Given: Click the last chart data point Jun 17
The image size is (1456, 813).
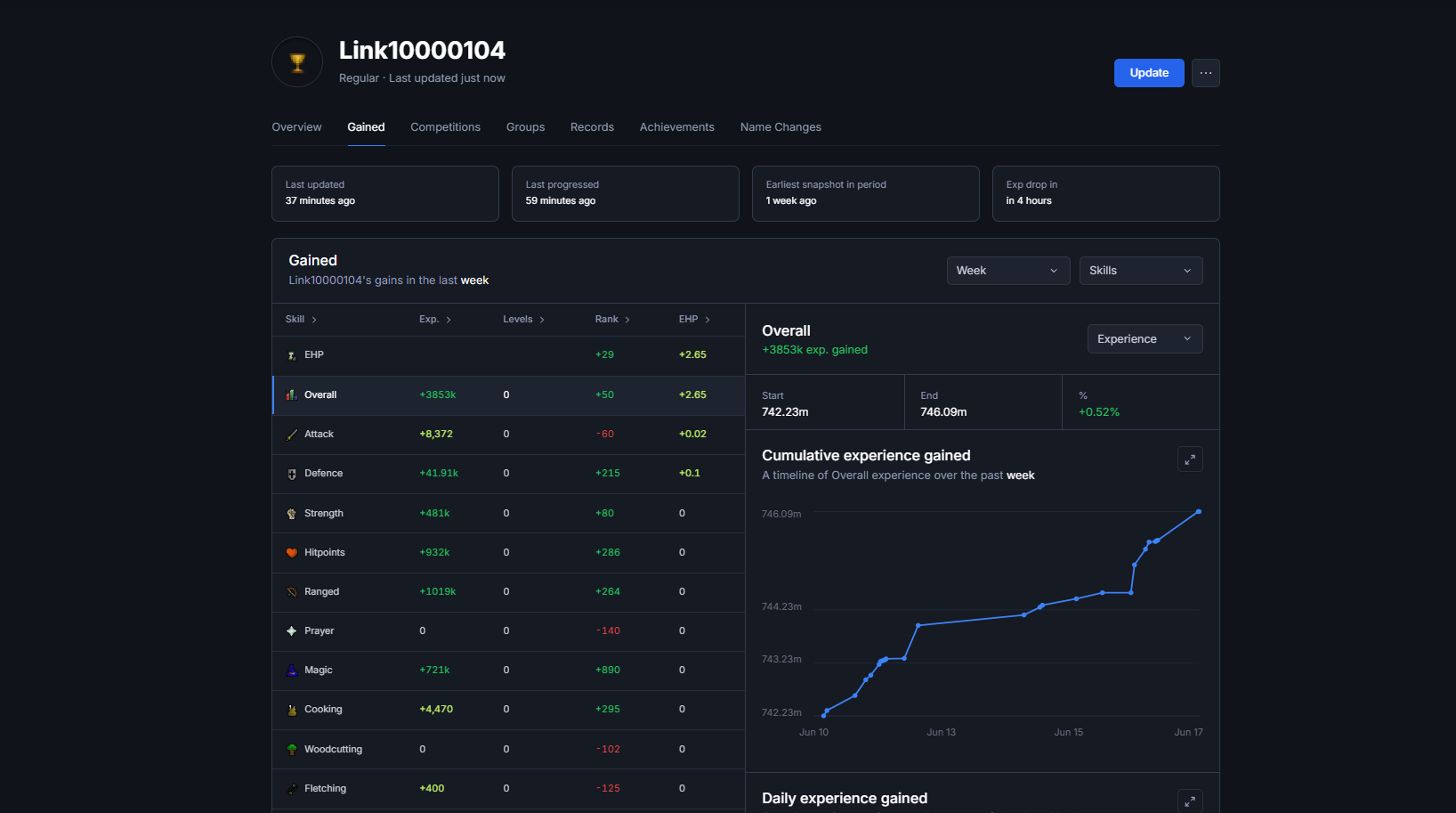Looking at the screenshot, I should click(x=1199, y=512).
